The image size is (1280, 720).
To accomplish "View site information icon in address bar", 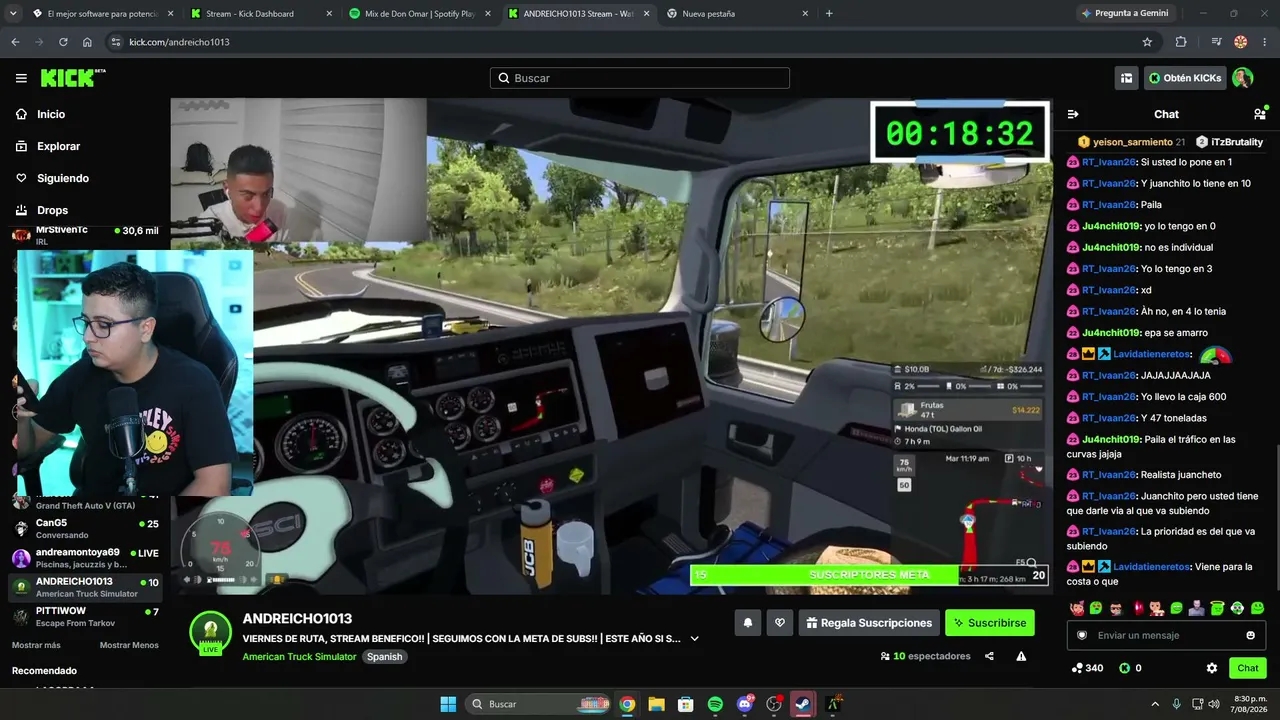I will pos(116,42).
